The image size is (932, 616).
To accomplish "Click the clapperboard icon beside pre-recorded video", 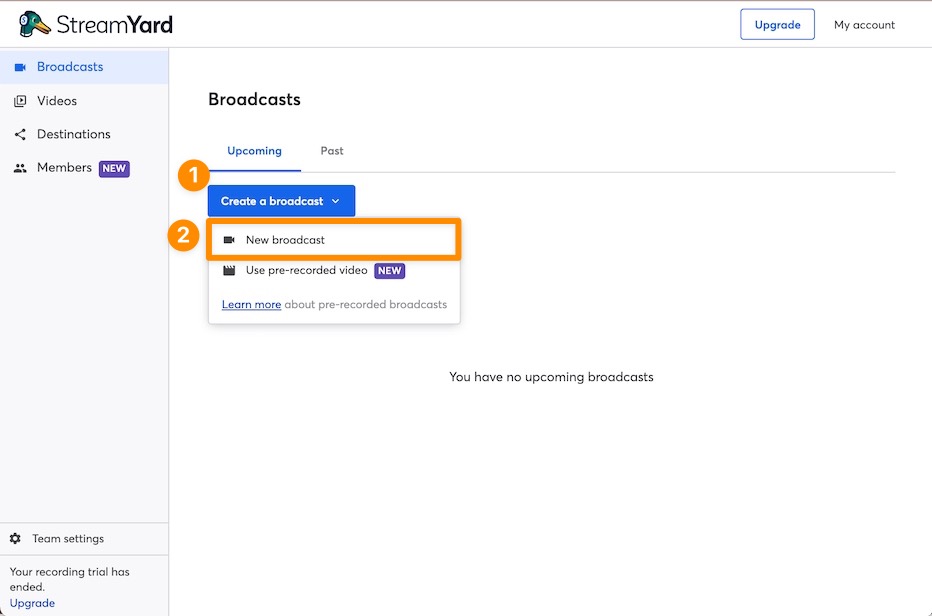I will [x=229, y=271].
